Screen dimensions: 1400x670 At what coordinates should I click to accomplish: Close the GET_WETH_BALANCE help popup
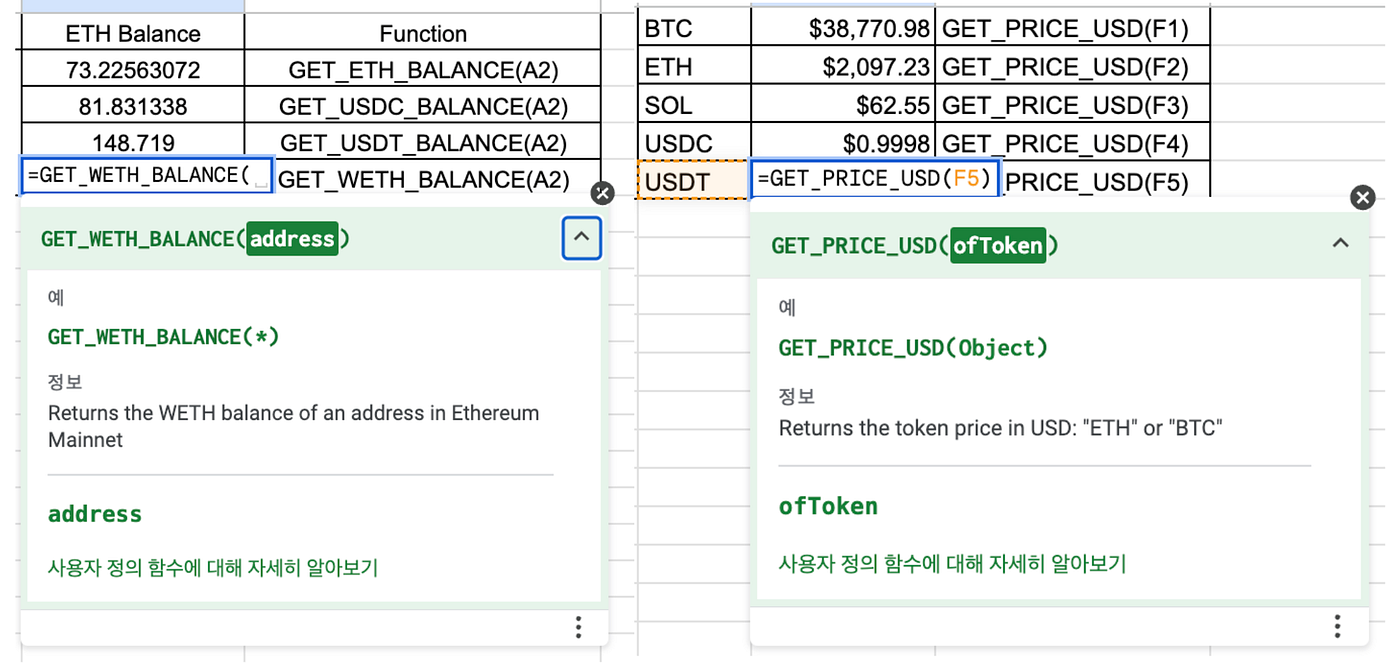point(602,194)
